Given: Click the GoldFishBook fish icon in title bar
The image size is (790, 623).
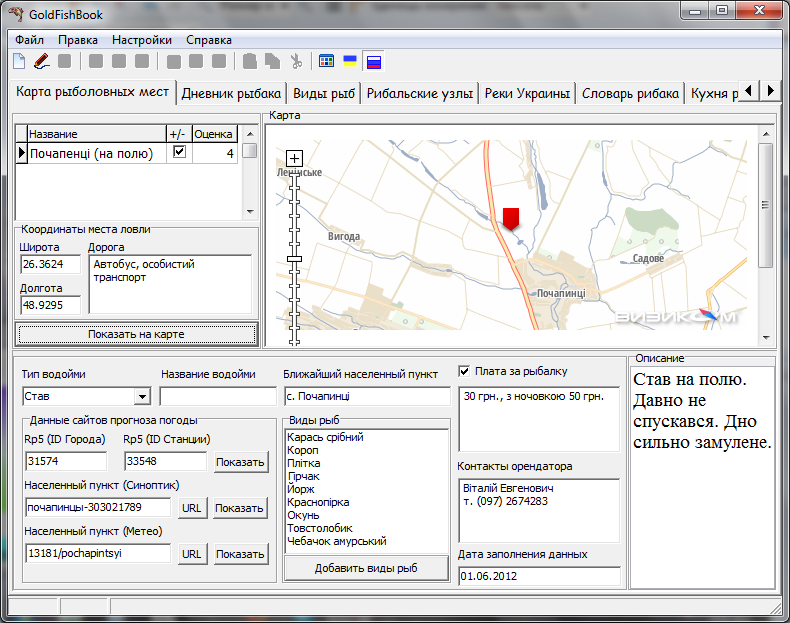Looking at the screenshot, I should [16, 14].
